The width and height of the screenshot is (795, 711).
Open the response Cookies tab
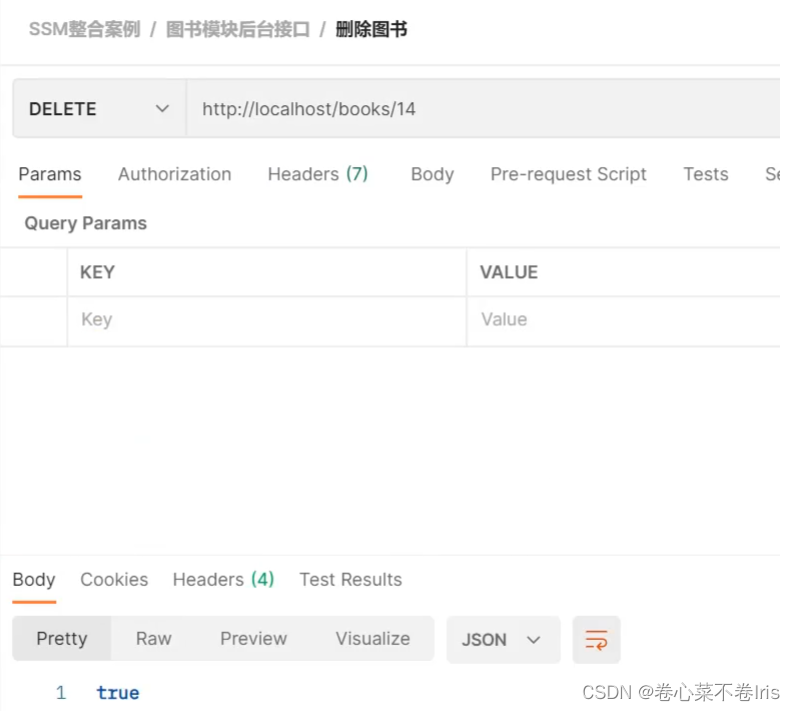tap(114, 580)
